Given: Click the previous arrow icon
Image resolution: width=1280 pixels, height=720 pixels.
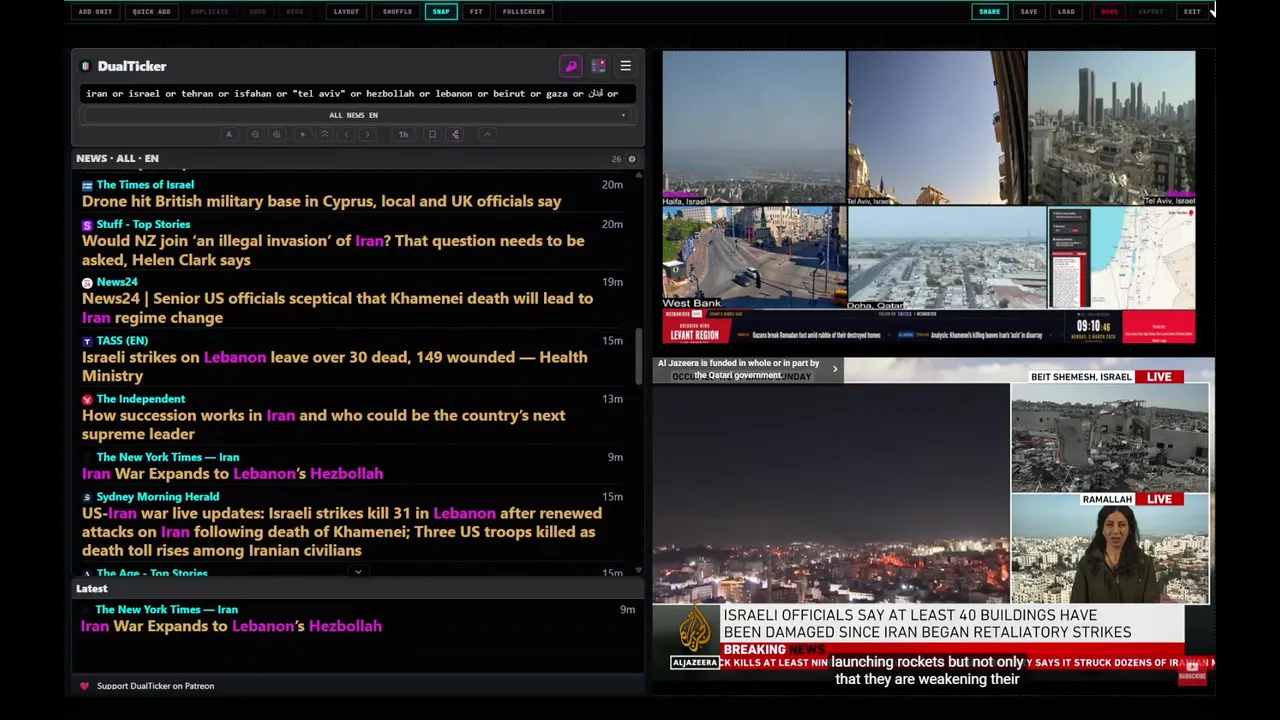Looking at the screenshot, I should [x=346, y=134].
